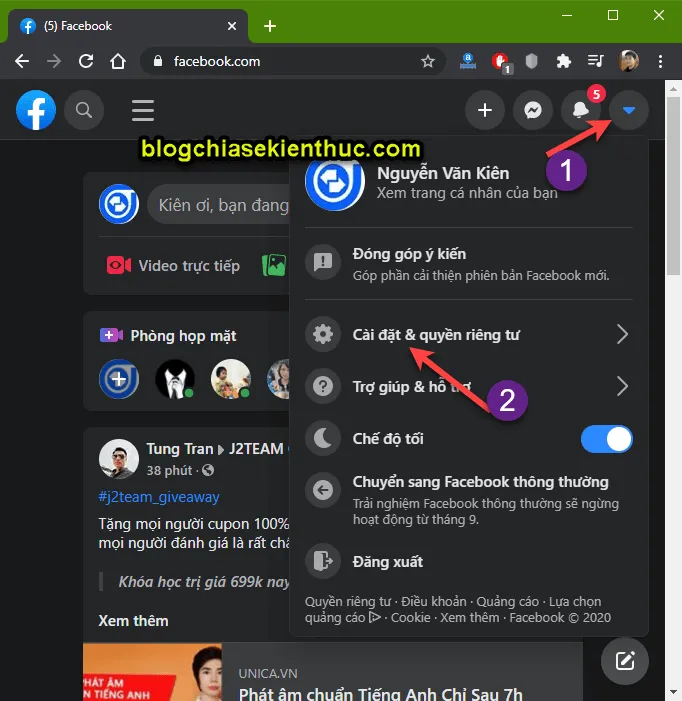The height and width of the screenshot is (701, 682).
Task: Open the Facebook search icon
Action: (x=85, y=109)
